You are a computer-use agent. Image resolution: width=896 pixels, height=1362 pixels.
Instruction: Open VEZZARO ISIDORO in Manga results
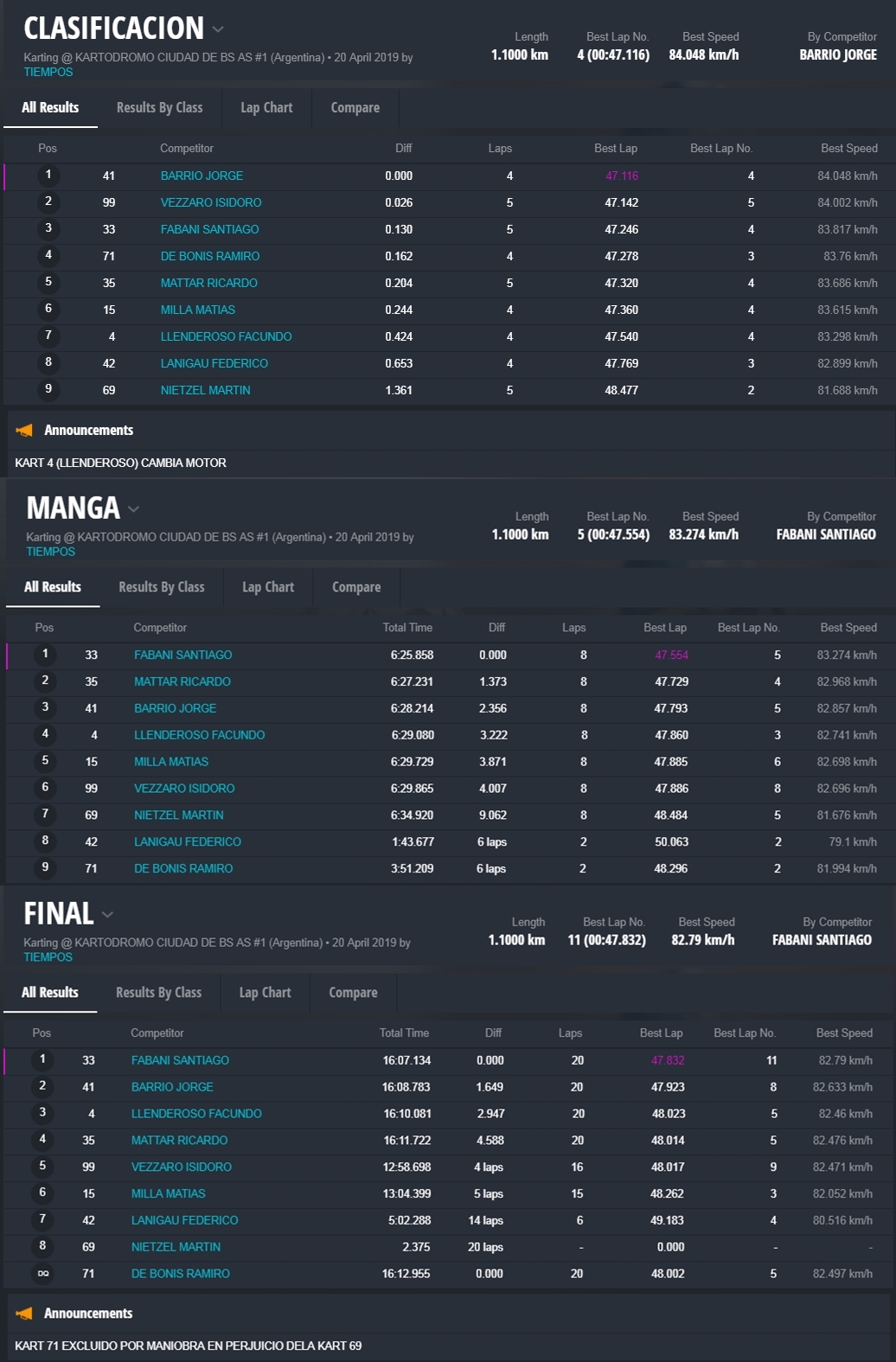184,789
